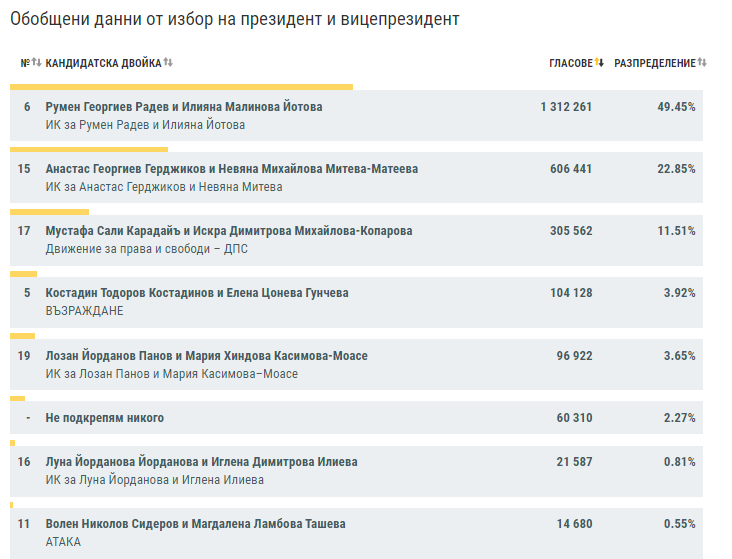This screenshot has height=559, width=732.
Task: Click sort arrows beside Кандидатска двойка header
Action: pyautogui.click(x=168, y=64)
